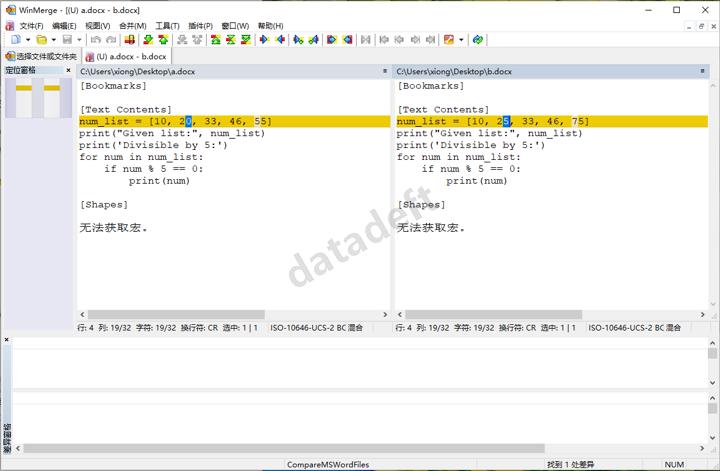Open the 插件(P) menu
720x471 pixels.
coord(201,26)
